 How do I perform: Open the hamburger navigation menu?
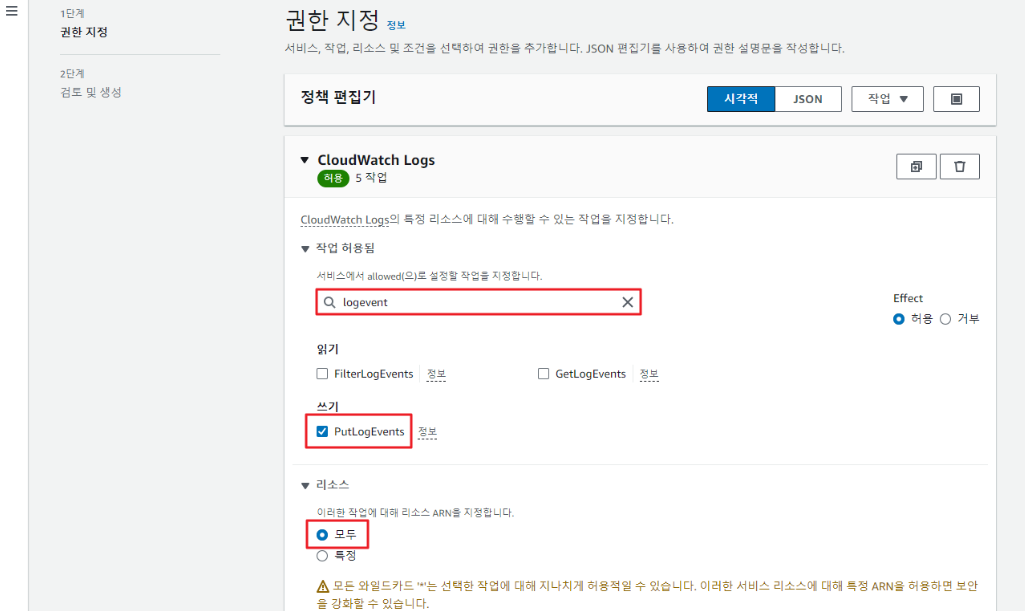[12, 11]
